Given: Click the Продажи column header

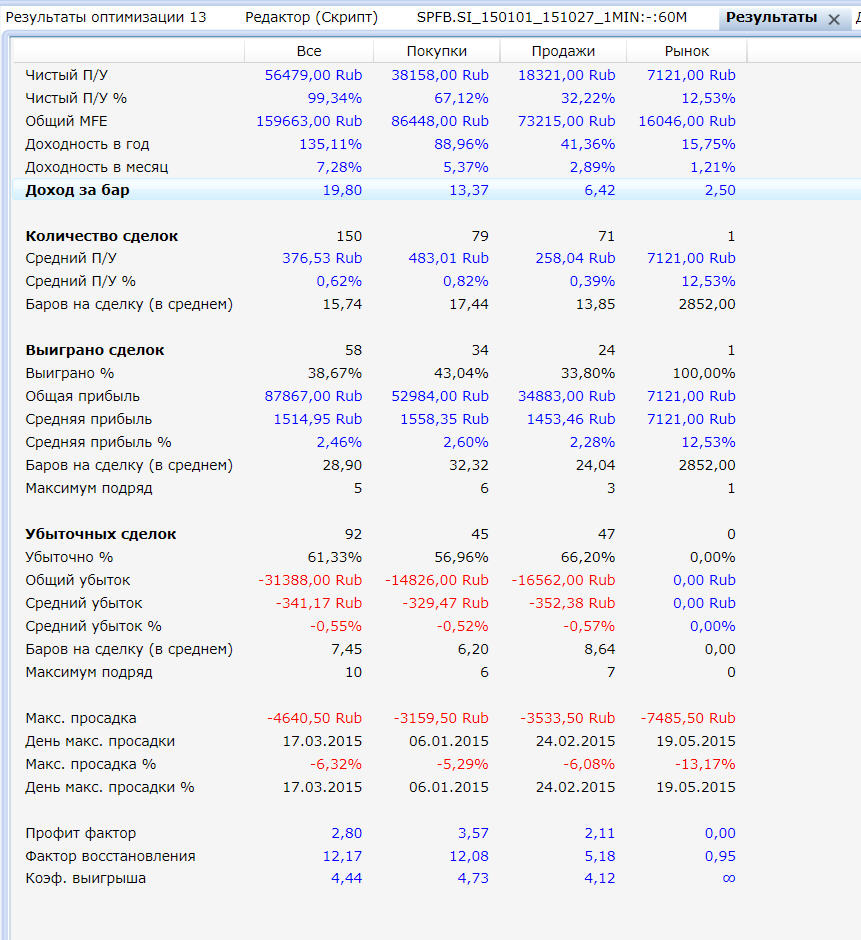Looking at the screenshot, I should pos(563,51).
